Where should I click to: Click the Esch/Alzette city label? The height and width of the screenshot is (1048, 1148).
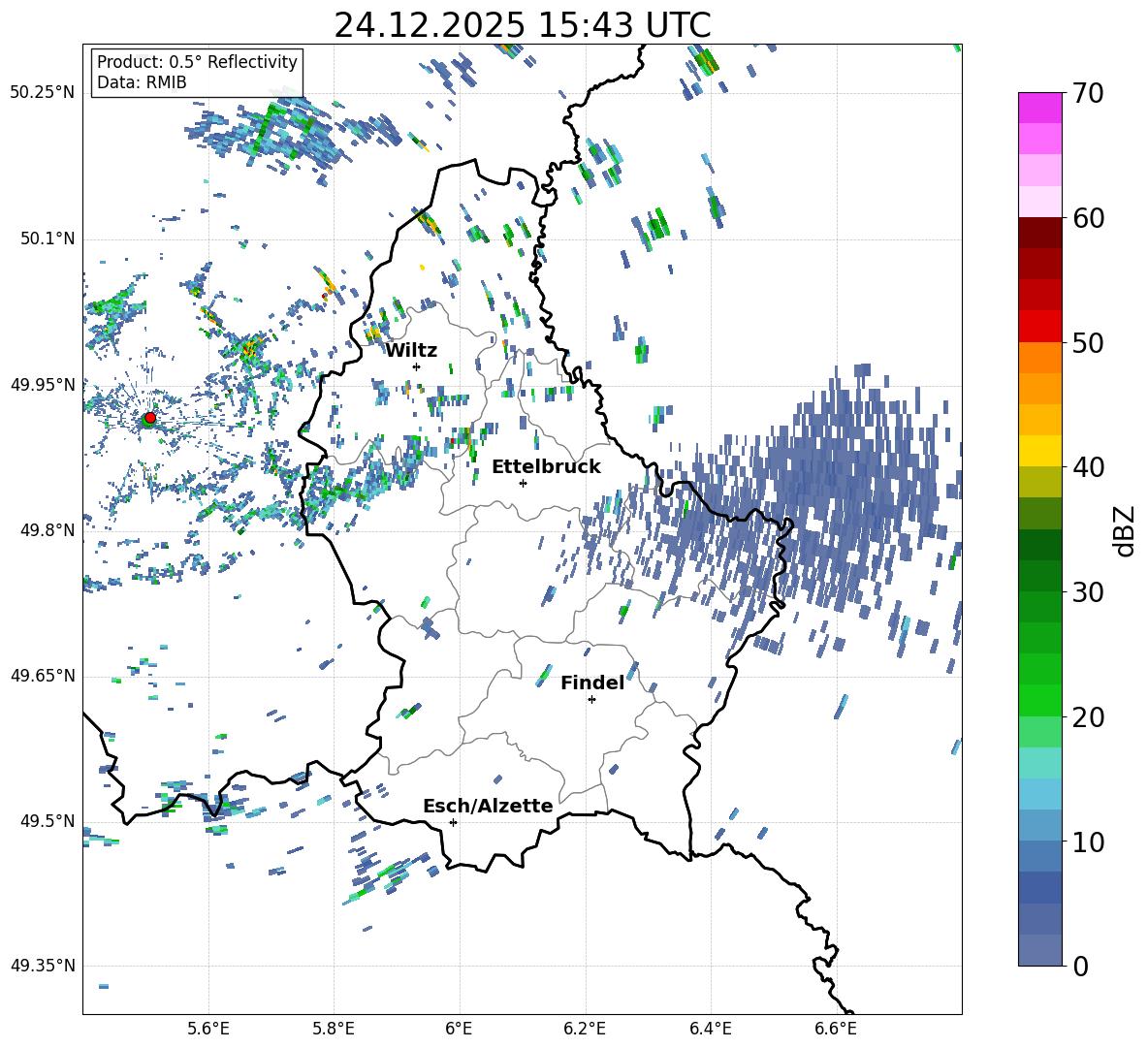pos(489,806)
